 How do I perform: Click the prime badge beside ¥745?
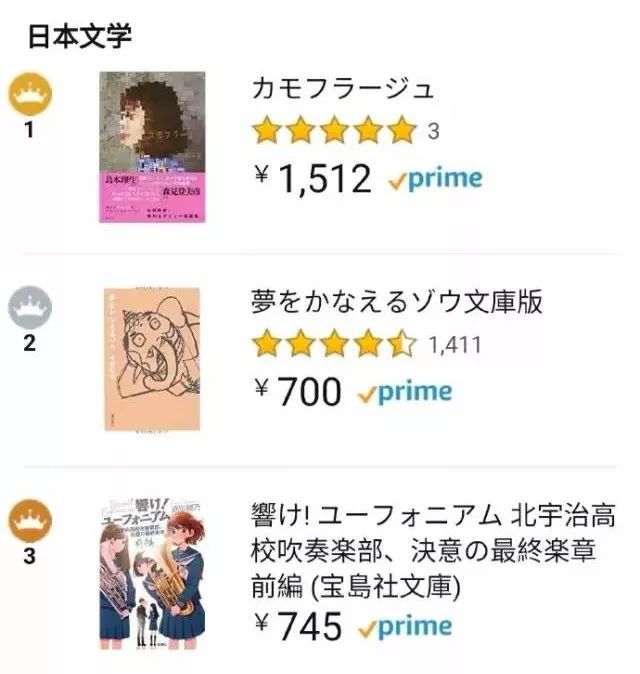[404, 627]
